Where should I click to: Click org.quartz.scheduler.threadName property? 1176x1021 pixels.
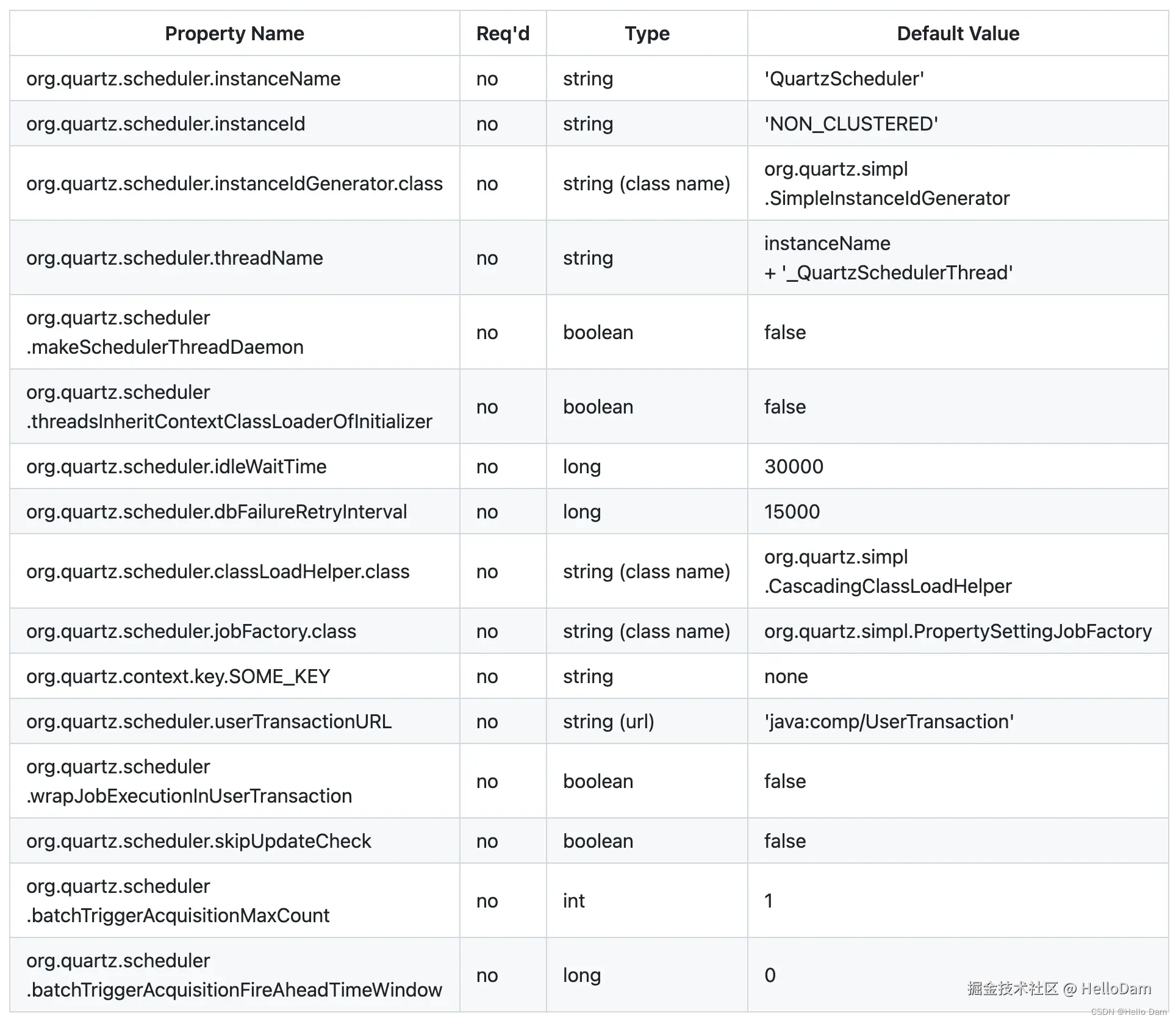click(x=174, y=258)
